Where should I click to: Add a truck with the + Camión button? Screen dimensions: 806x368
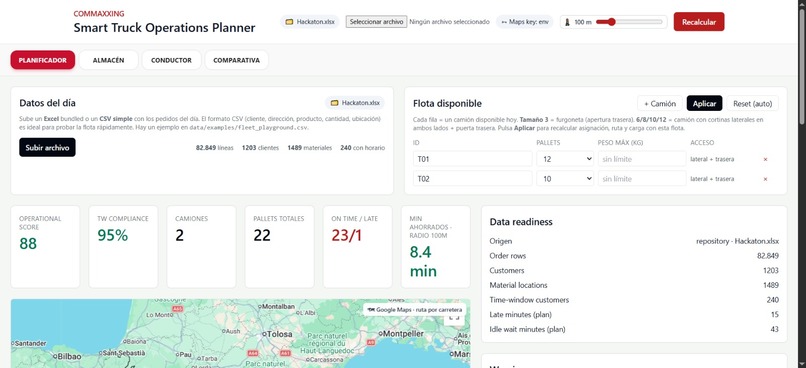click(660, 103)
